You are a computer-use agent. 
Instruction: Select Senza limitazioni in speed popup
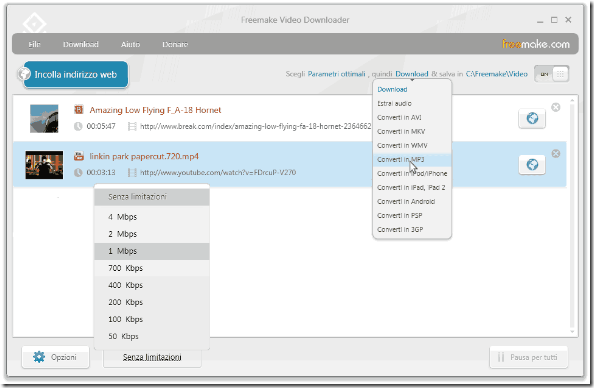click(x=152, y=197)
